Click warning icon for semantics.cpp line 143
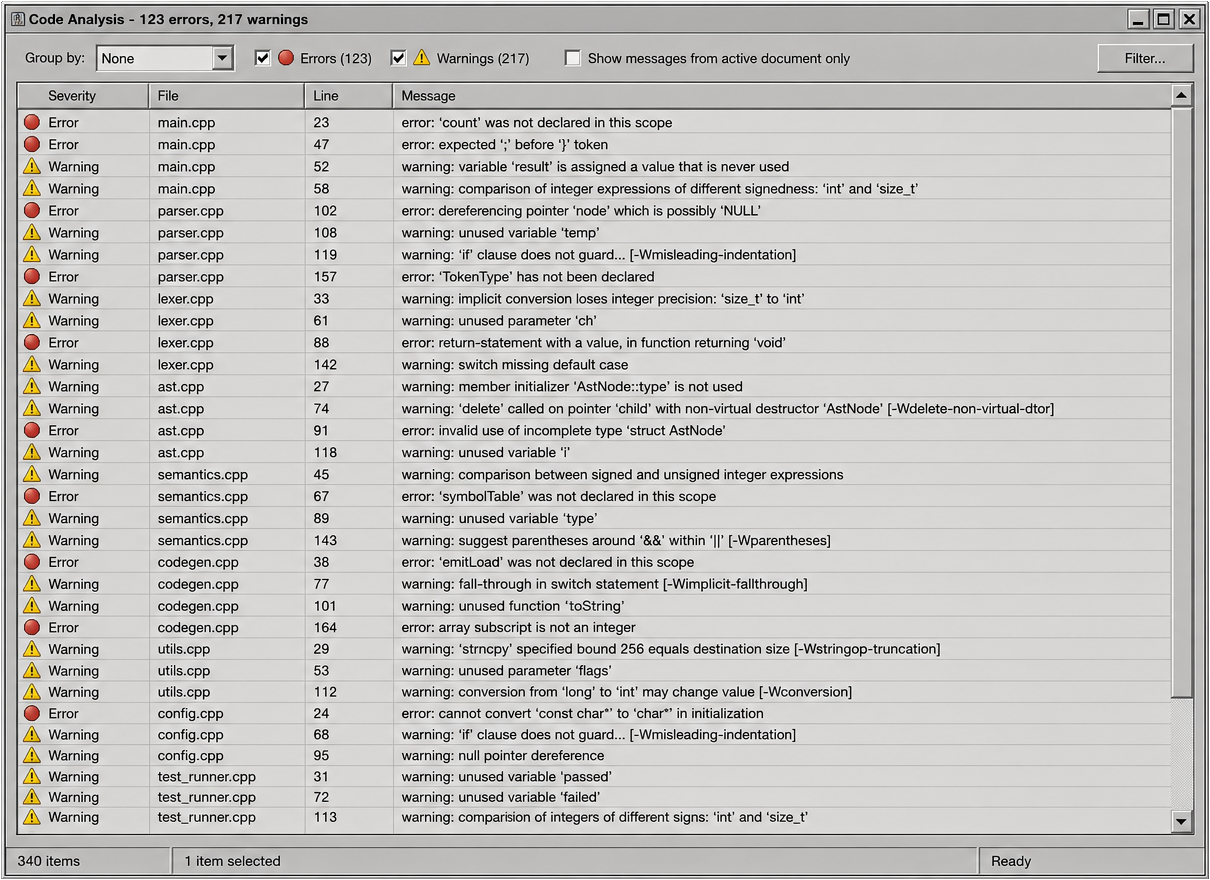Image resolution: width=1210 pixels, height=880 pixels. click(x=32, y=541)
